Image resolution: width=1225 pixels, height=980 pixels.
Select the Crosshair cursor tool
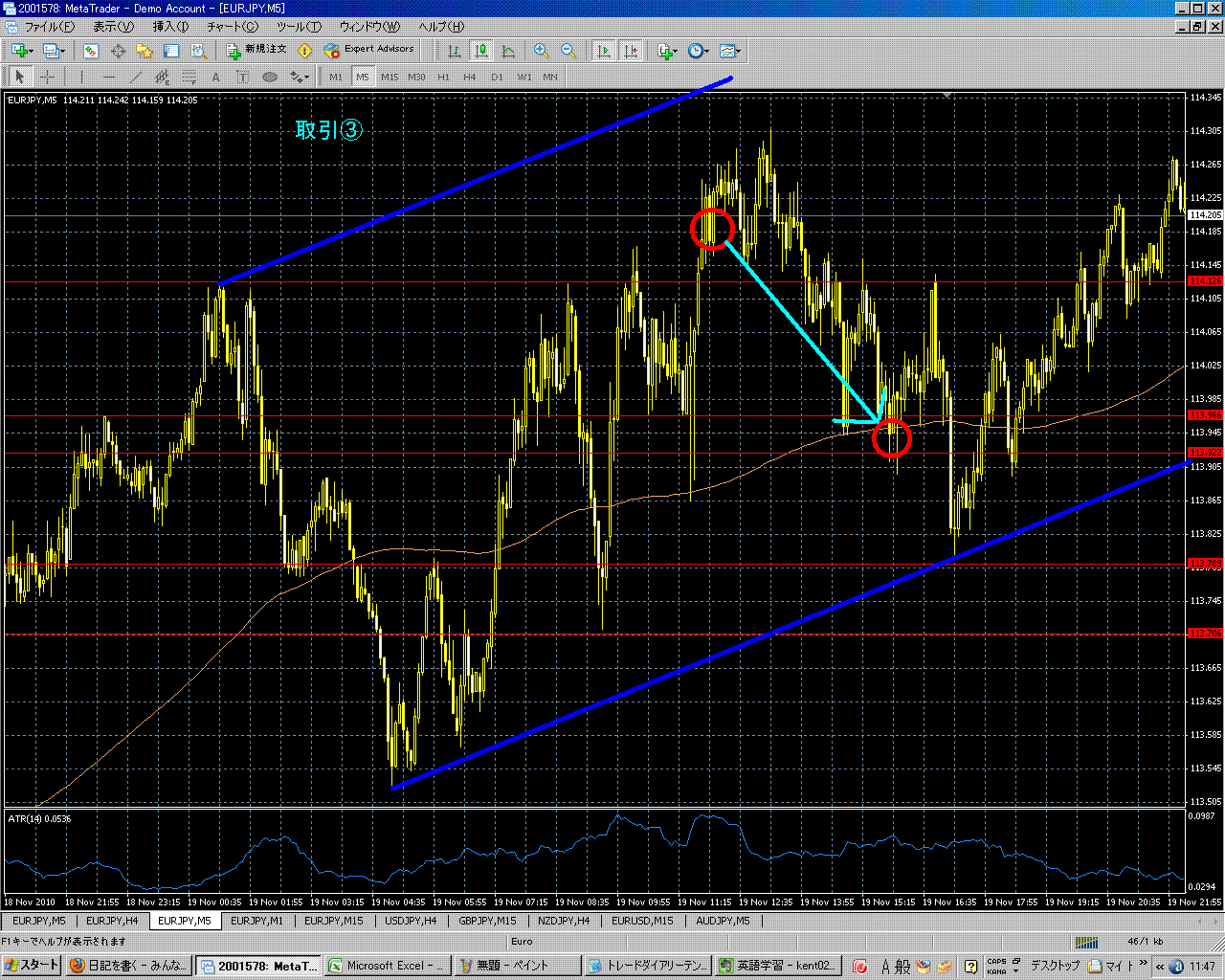pyautogui.click(x=47, y=78)
